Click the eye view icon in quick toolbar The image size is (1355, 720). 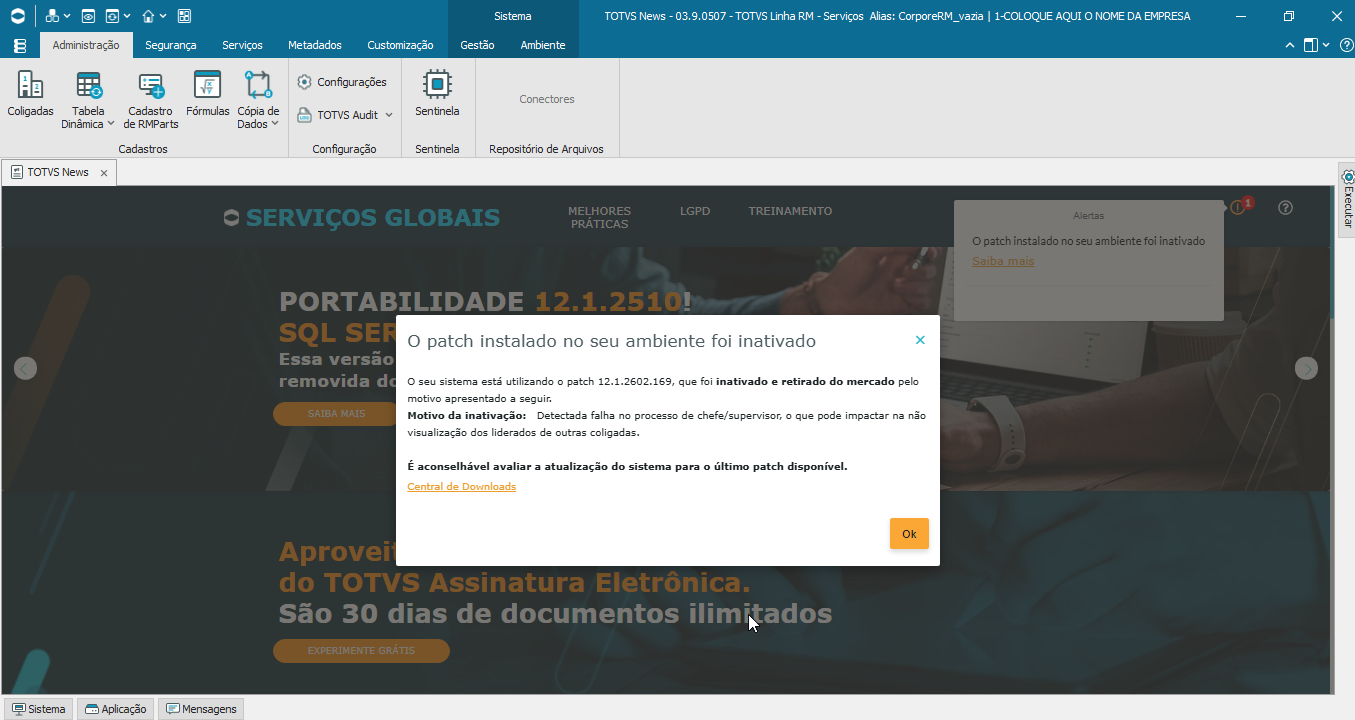pyautogui.click(x=88, y=16)
